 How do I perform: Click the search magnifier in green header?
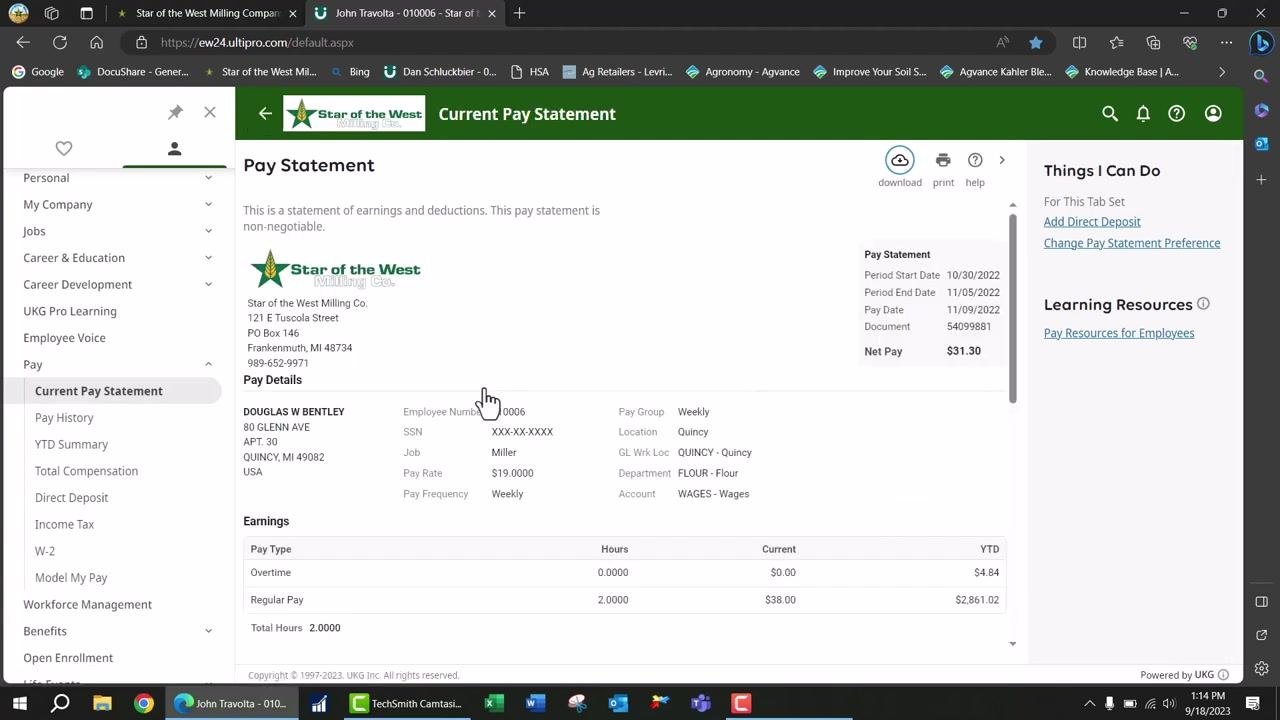point(1110,114)
